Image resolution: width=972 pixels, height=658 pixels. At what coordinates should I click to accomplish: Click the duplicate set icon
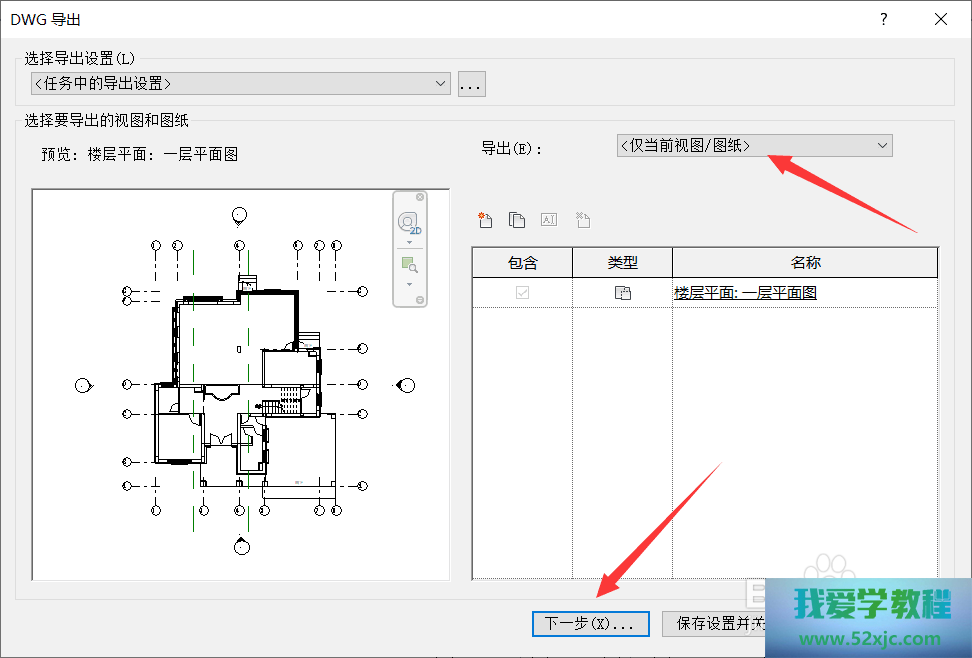(x=517, y=221)
